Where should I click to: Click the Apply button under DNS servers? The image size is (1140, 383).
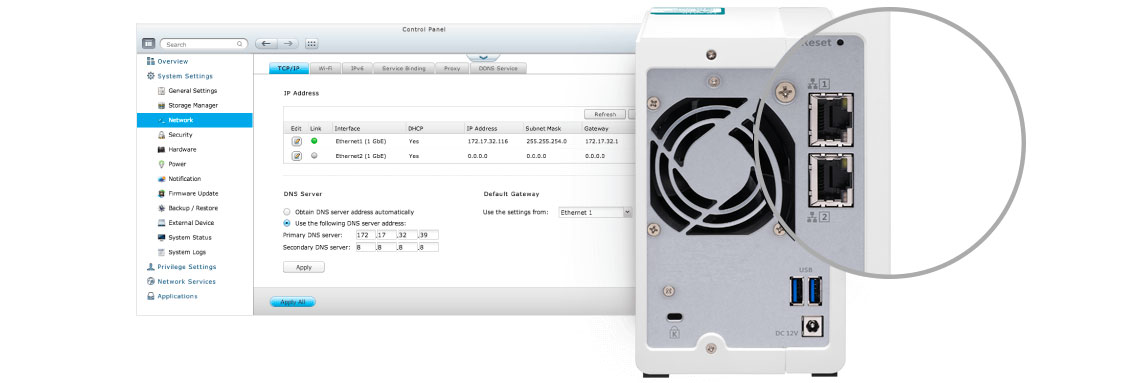click(304, 267)
